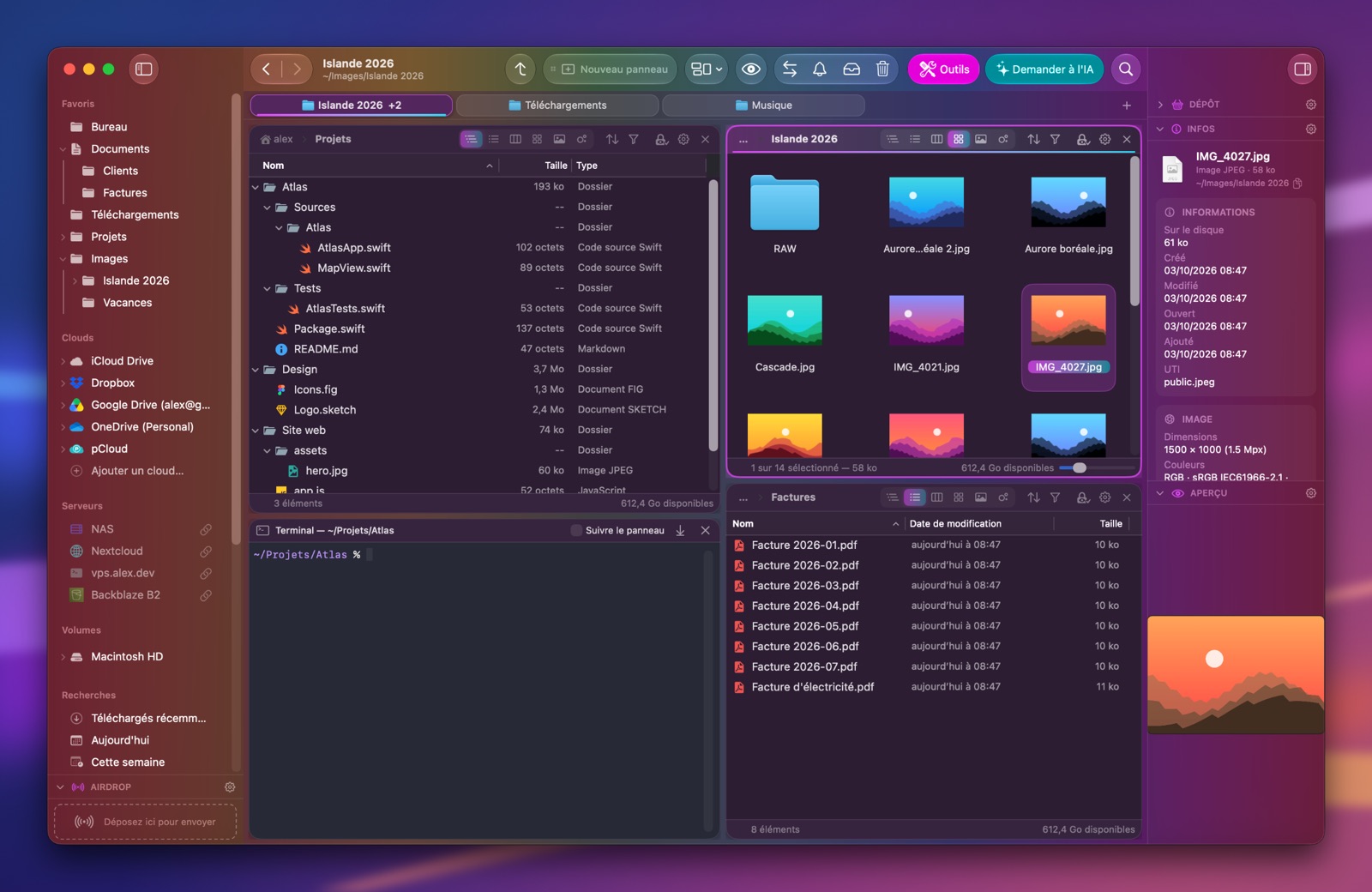Toggle tree list view in the Projets panel
The height and width of the screenshot is (892, 1372).
point(471,139)
